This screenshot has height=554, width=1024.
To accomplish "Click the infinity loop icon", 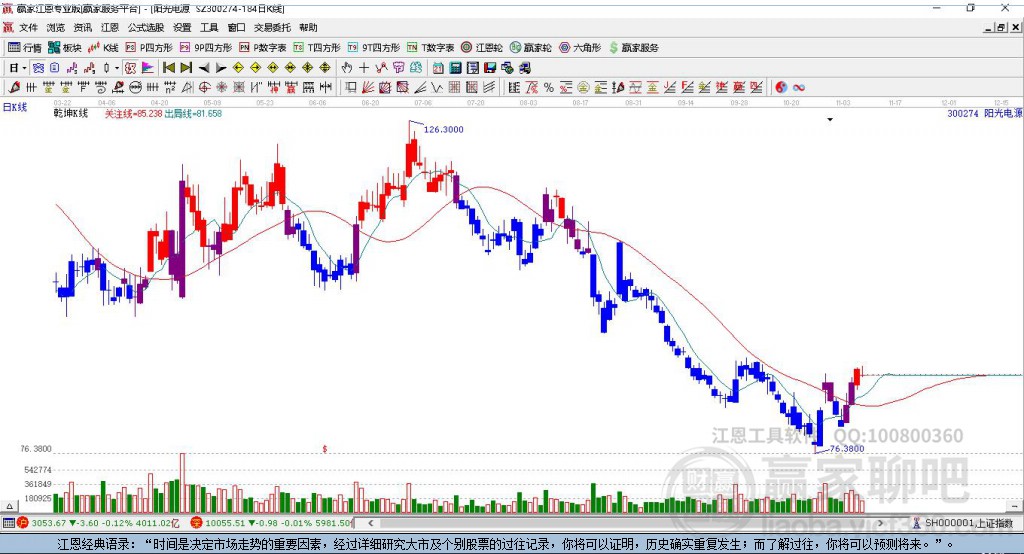I will 799,88.
